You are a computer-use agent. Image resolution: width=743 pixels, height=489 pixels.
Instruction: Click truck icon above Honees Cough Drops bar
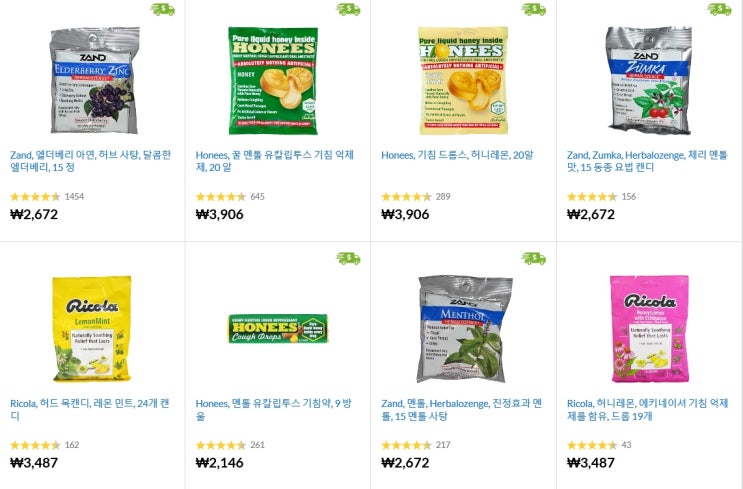(x=348, y=258)
